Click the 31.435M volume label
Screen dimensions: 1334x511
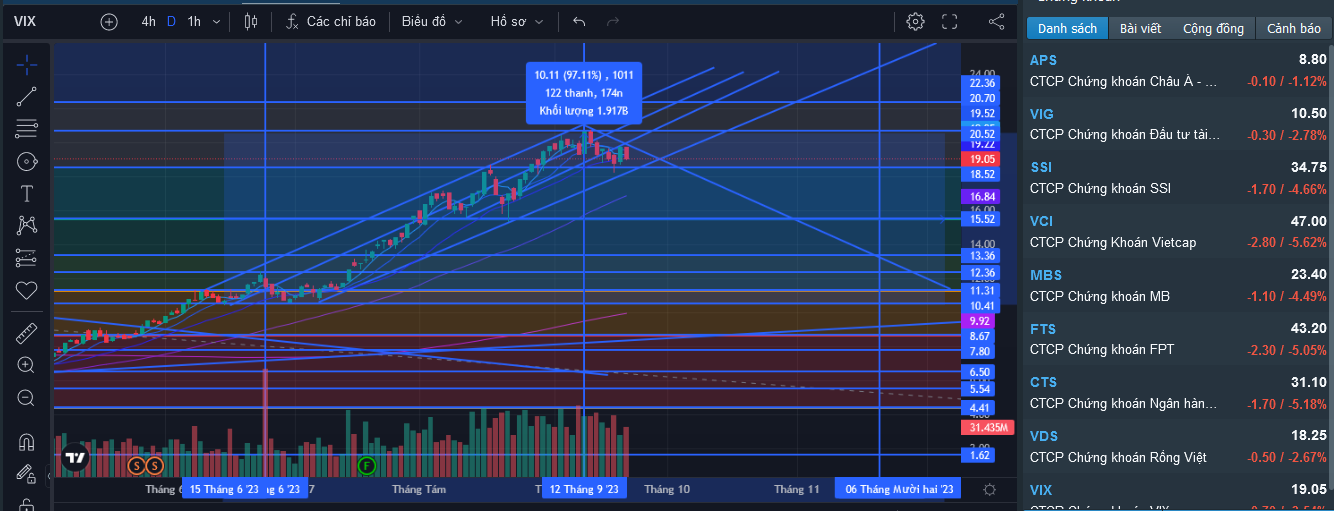pos(989,428)
